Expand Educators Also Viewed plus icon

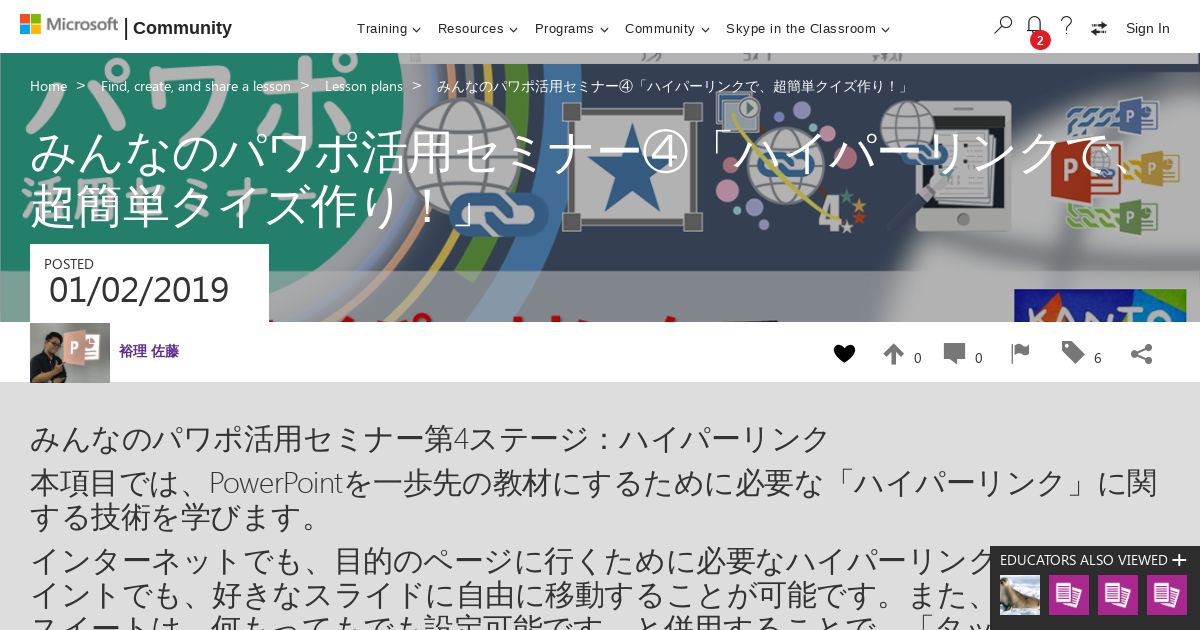1179,560
